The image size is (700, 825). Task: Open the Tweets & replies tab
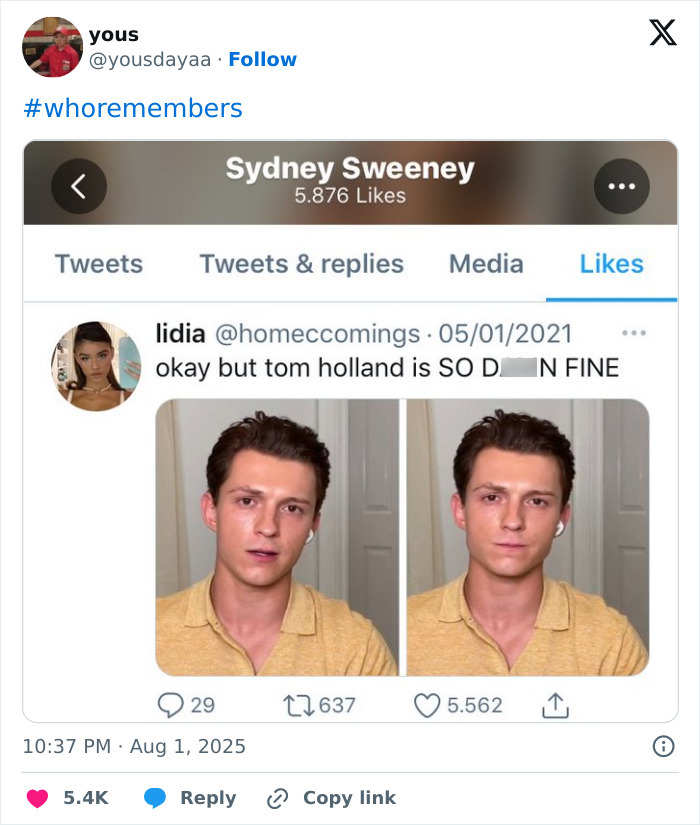coord(300,264)
